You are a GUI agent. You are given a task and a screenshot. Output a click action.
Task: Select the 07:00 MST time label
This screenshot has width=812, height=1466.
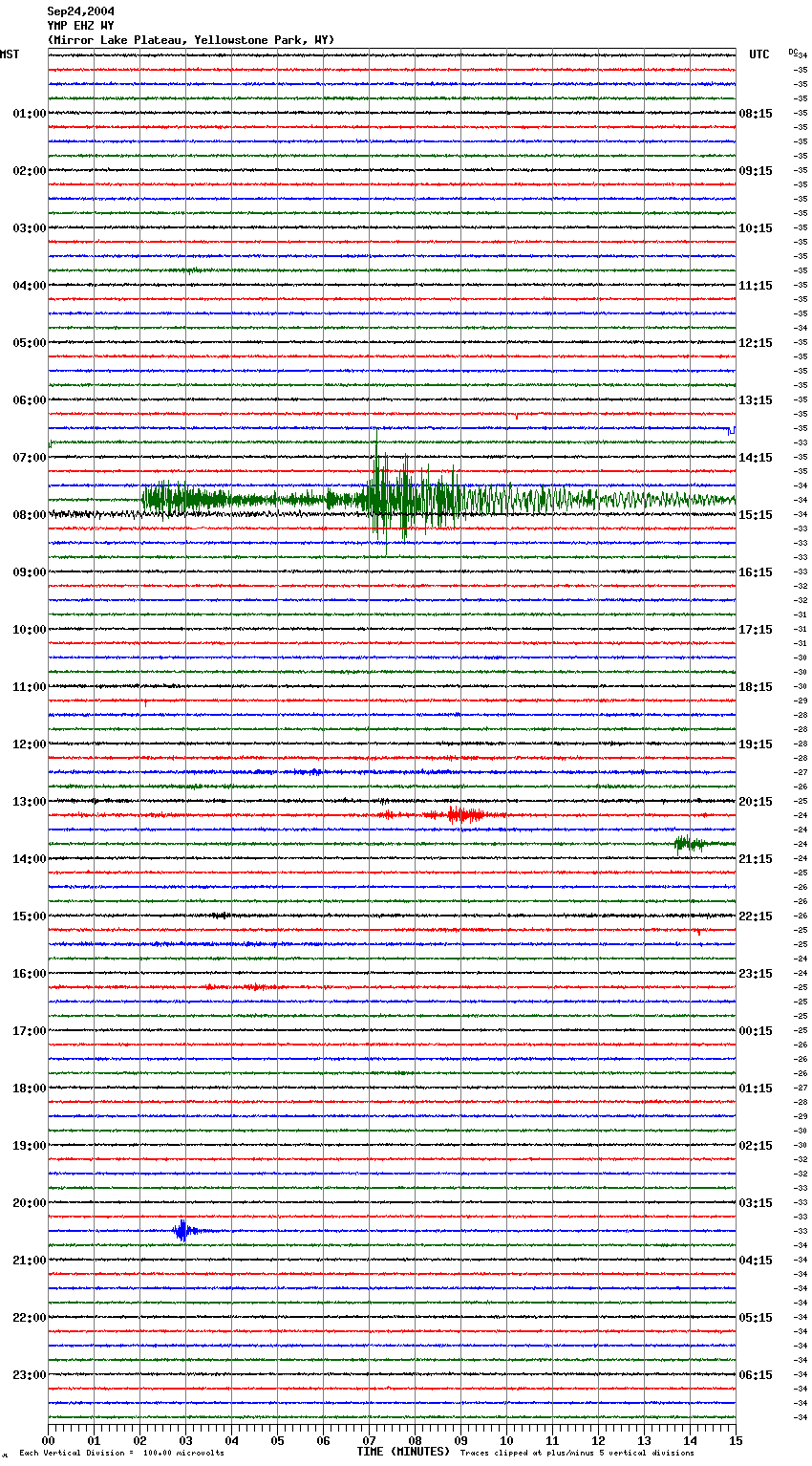click(29, 458)
